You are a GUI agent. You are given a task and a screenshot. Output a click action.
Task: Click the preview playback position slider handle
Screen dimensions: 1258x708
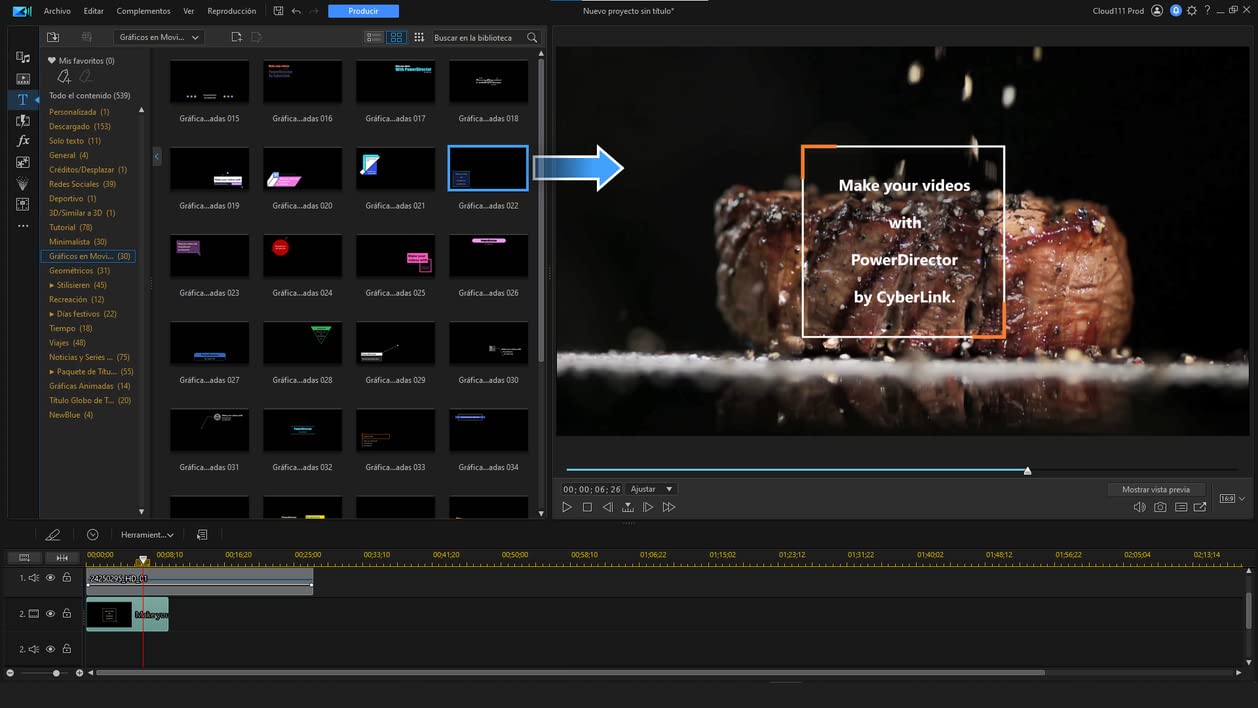(1027, 470)
